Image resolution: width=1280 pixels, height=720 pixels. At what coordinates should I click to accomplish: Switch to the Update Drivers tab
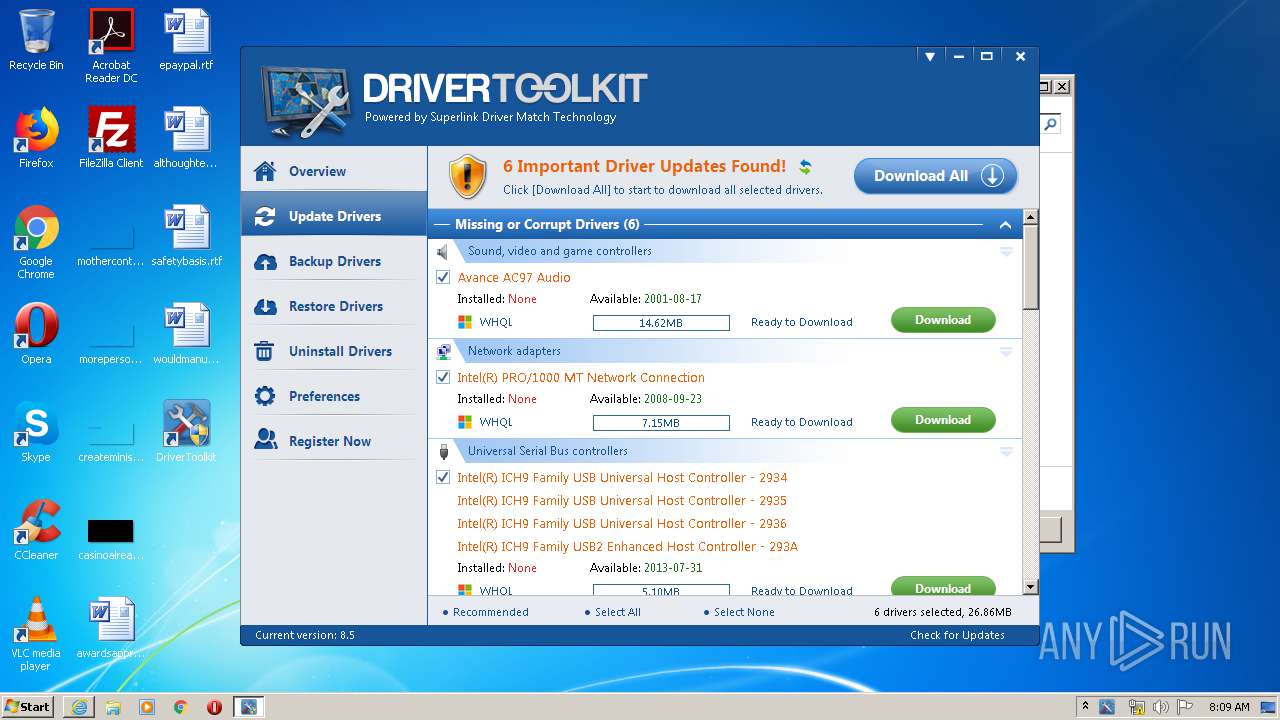click(x=334, y=216)
